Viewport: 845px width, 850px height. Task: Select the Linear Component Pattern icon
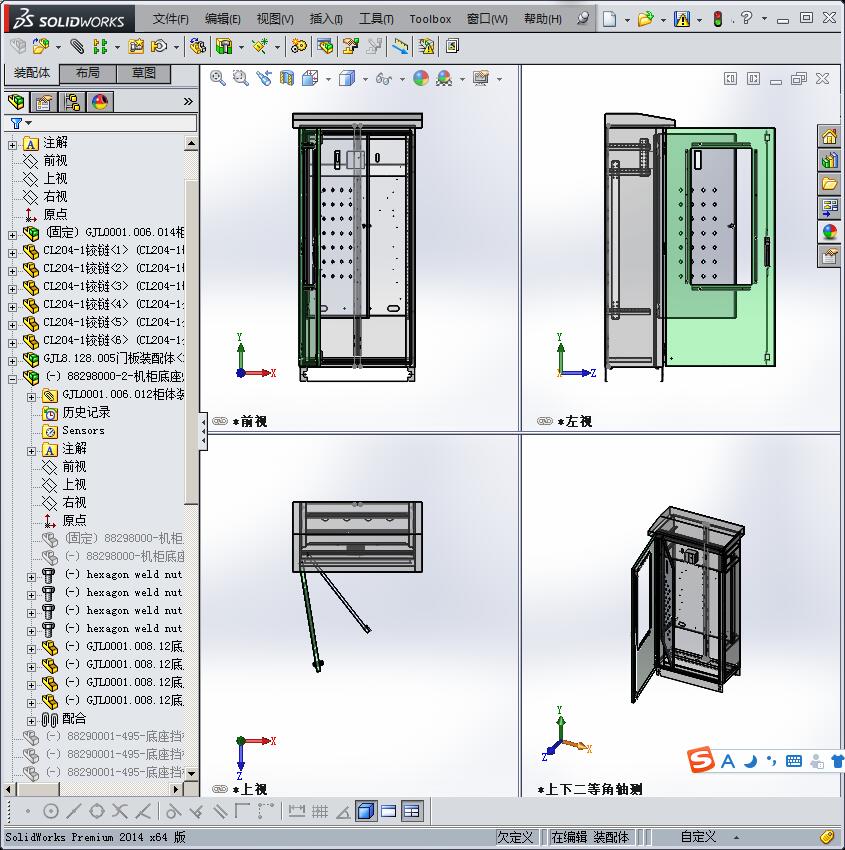tap(100, 47)
